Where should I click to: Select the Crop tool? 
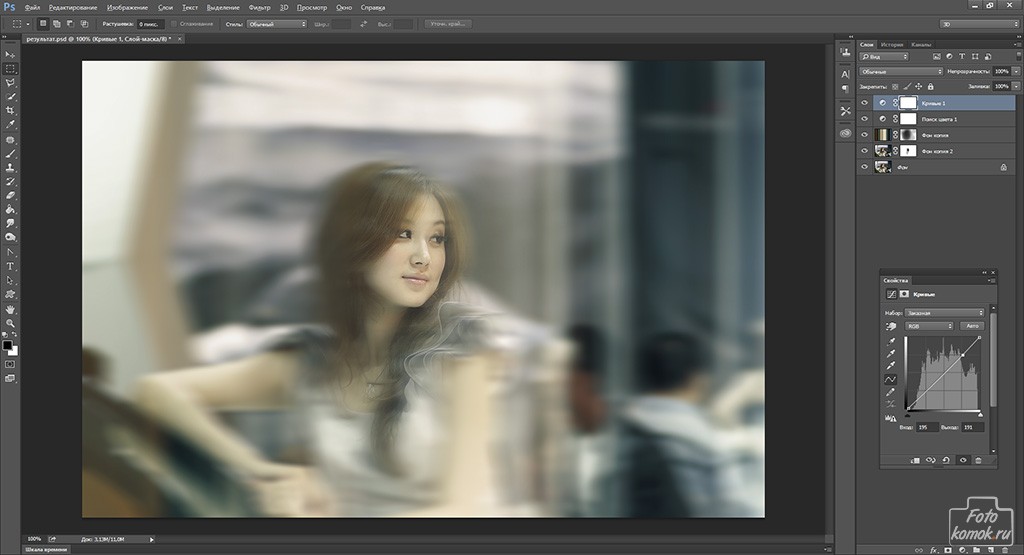pos(10,110)
